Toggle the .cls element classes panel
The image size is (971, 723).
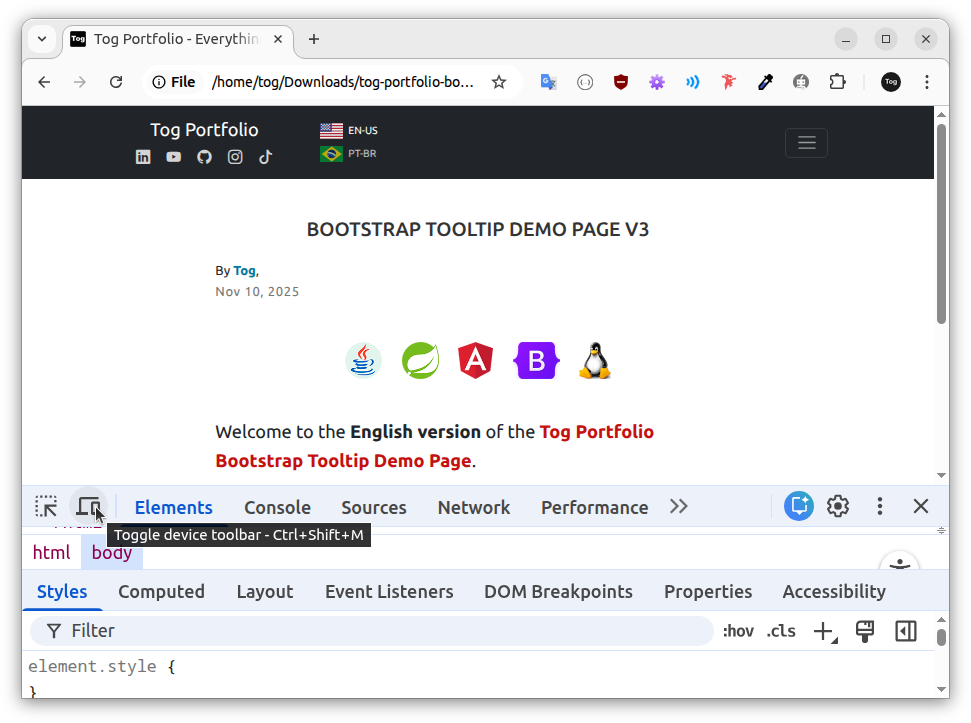click(x=781, y=631)
